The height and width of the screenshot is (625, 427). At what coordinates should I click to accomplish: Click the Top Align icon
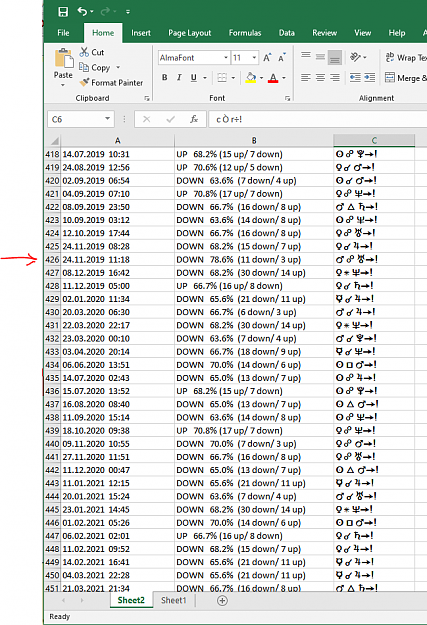306,56
